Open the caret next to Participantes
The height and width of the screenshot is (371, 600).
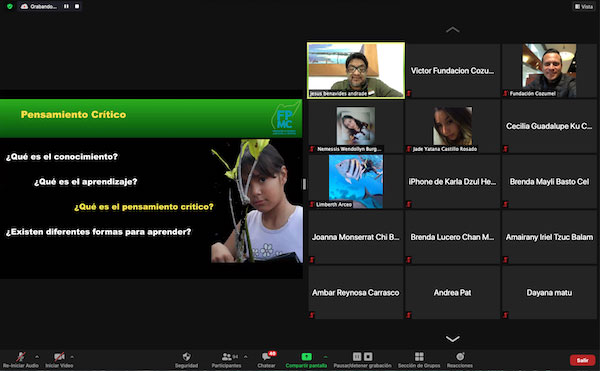click(x=245, y=356)
